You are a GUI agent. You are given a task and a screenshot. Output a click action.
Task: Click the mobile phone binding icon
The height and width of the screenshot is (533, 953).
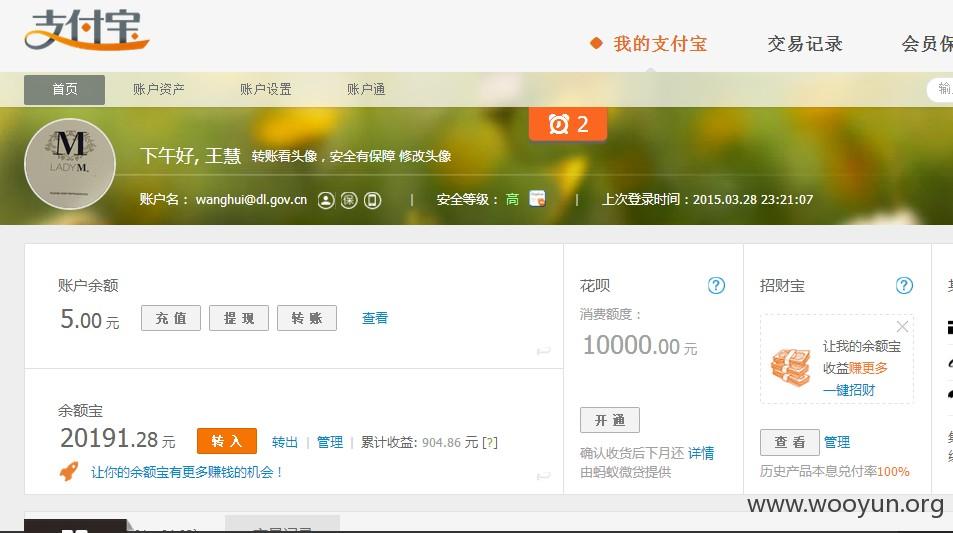373,200
